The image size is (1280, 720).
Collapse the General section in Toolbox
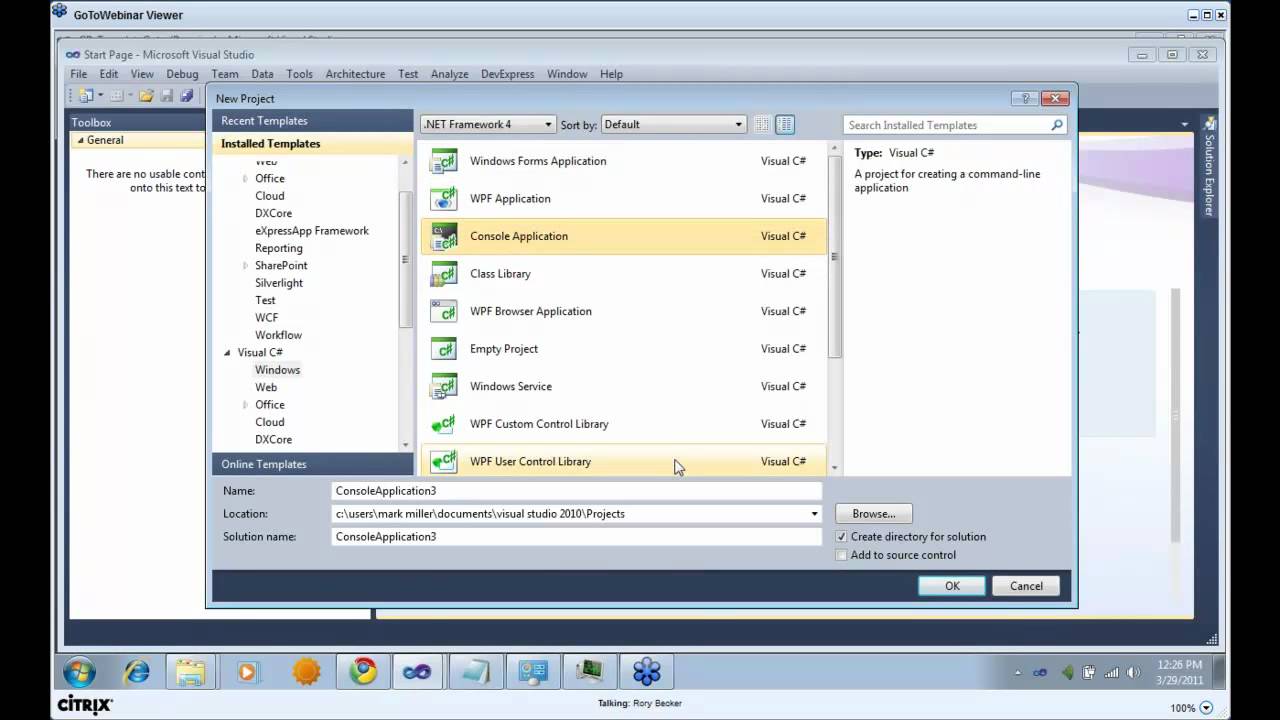pyautogui.click(x=81, y=141)
